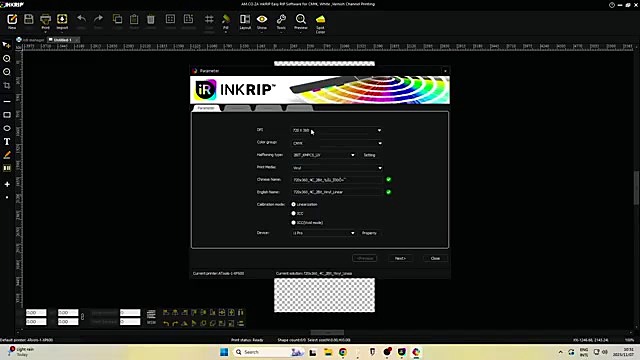The height and width of the screenshot is (360, 640).
Task: Open File Explorer from the taskbar
Action: [328, 352]
